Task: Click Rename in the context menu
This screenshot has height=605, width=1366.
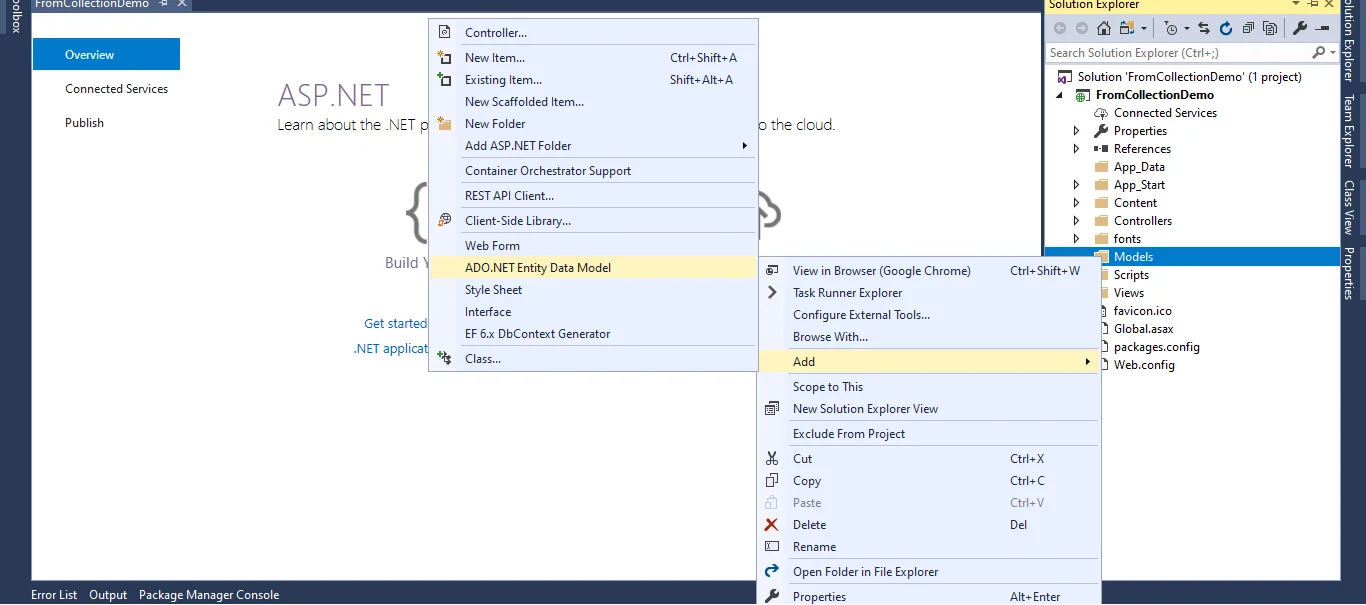Action: coord(929,547)
